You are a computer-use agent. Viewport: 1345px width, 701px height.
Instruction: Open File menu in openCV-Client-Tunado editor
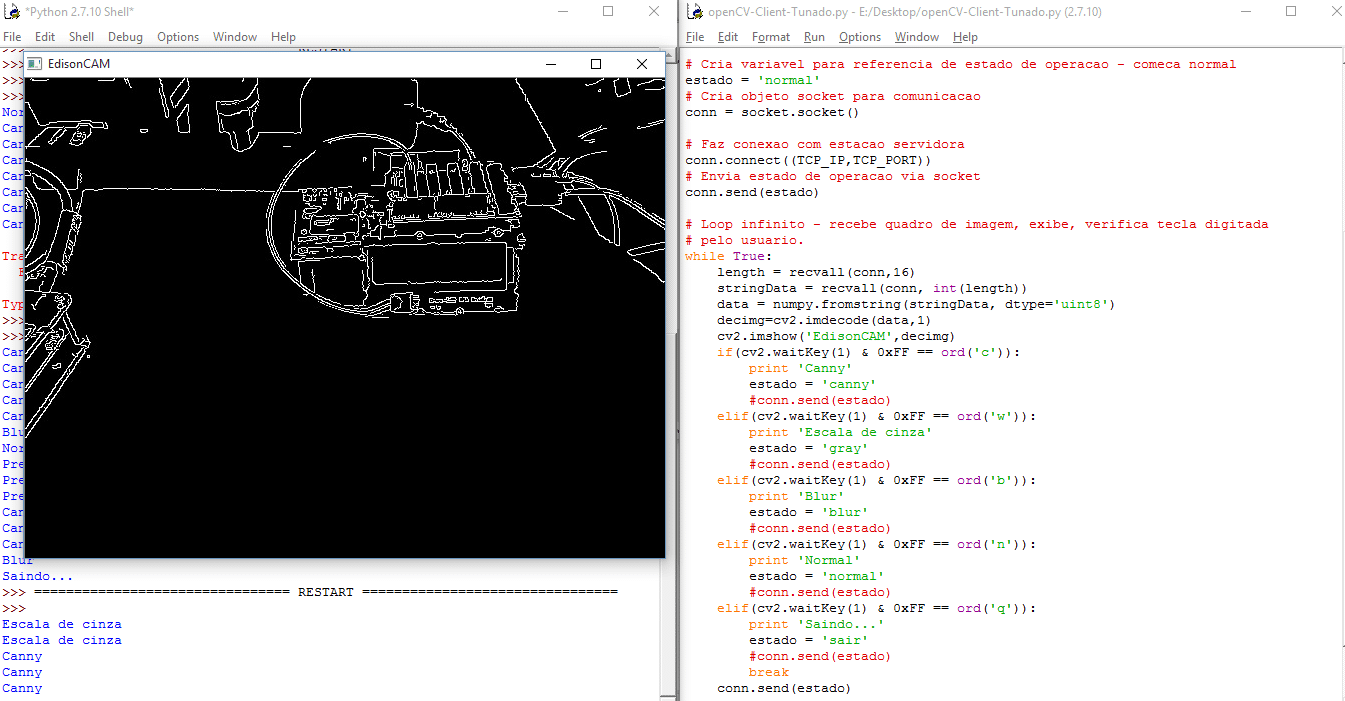click(x=695, y=37)
